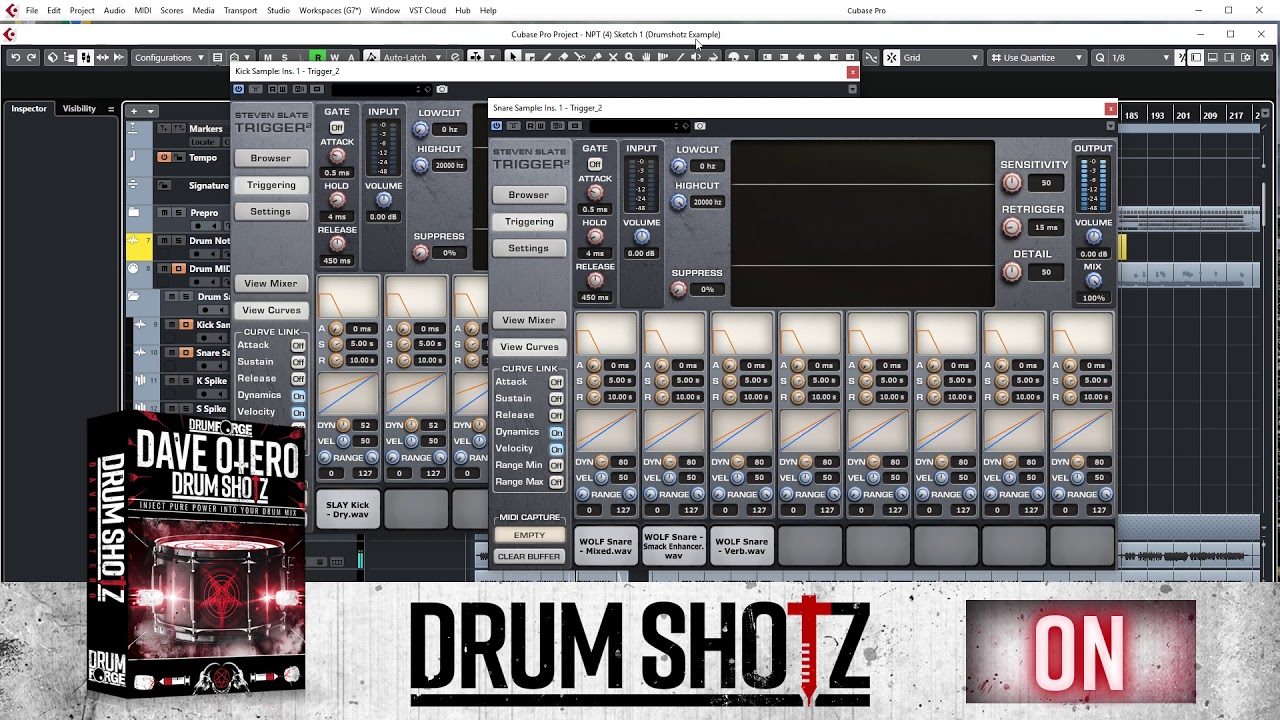Toggle the Gate Off switch in Snare Trigger

[595, 164]
